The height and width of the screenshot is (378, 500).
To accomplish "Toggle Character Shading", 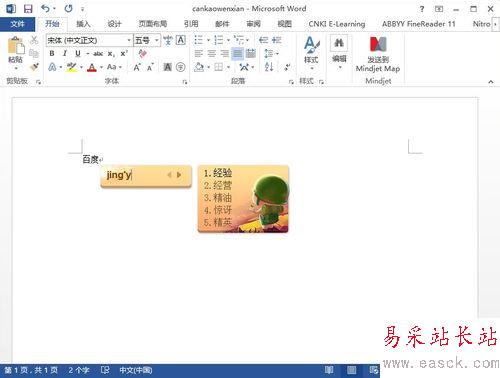I will (168, 67).
